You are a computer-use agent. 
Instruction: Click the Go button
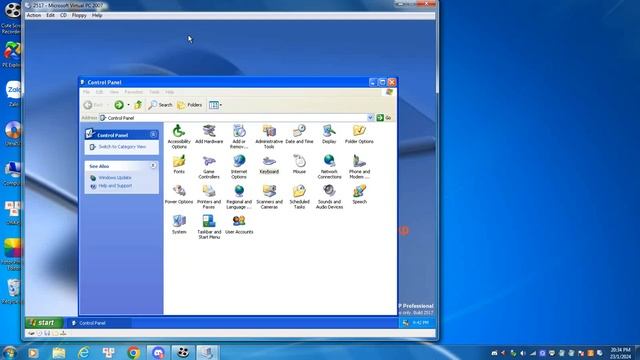pyautogui.click(x=384, y=118)
